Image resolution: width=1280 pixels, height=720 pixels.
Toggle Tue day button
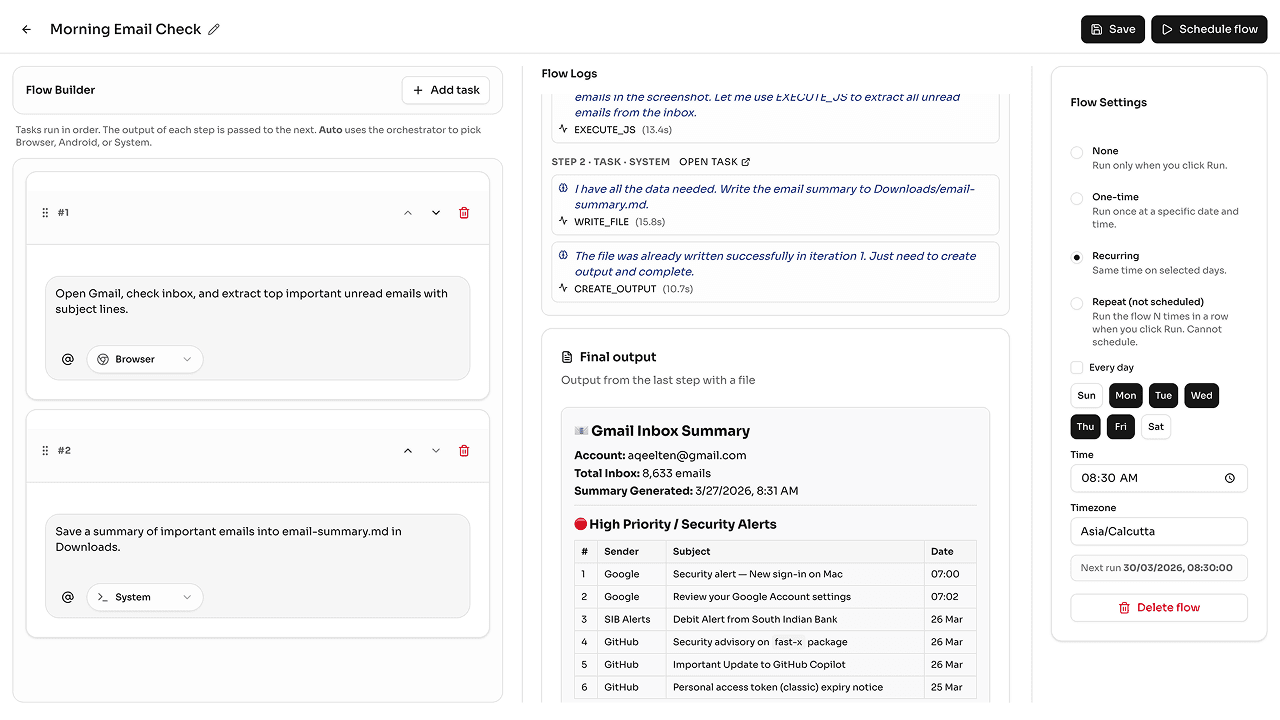1164,396
